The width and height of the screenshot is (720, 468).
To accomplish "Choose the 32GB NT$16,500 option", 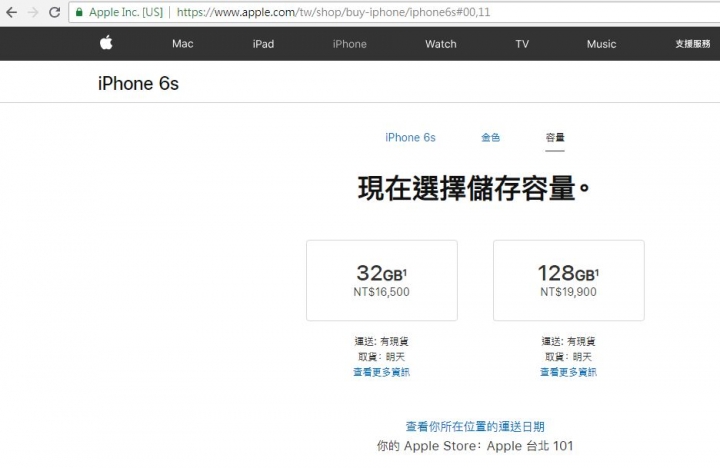I will click(x=382, y=280).
